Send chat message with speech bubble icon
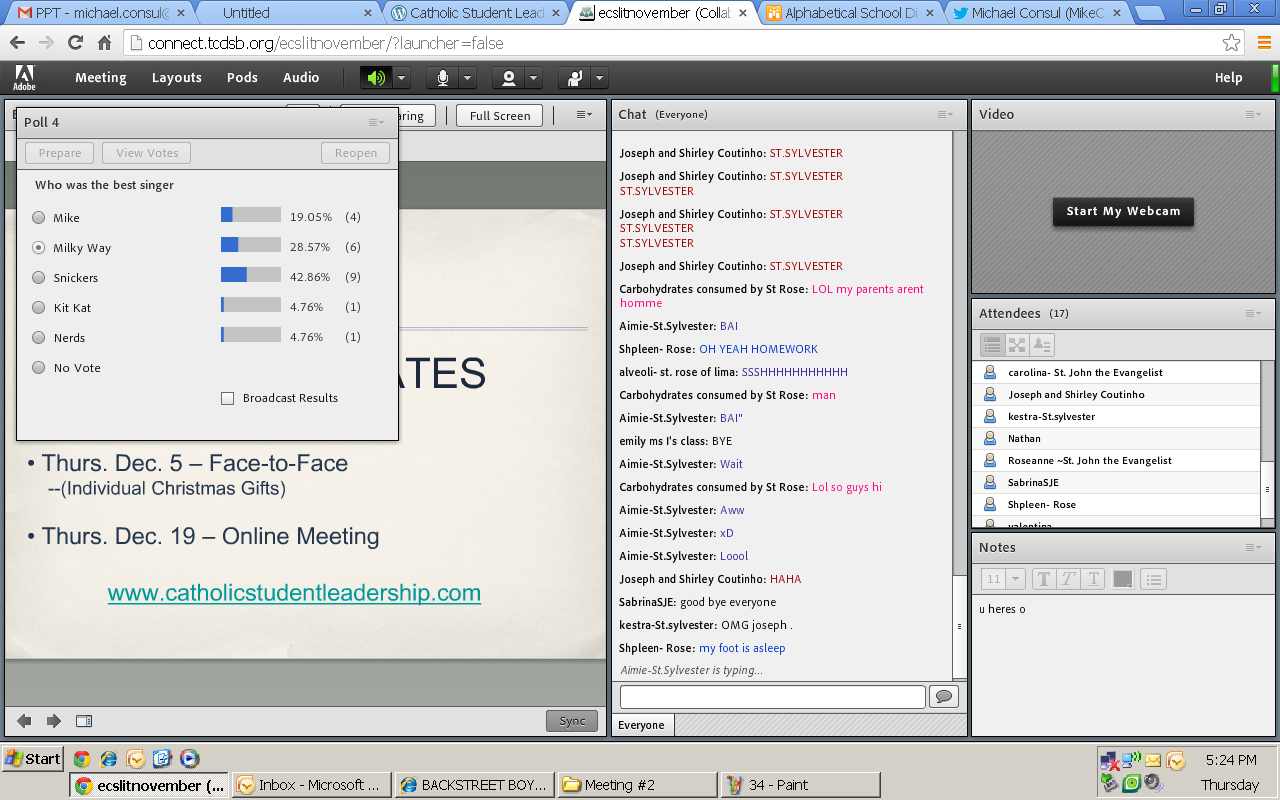 (943, 696)
